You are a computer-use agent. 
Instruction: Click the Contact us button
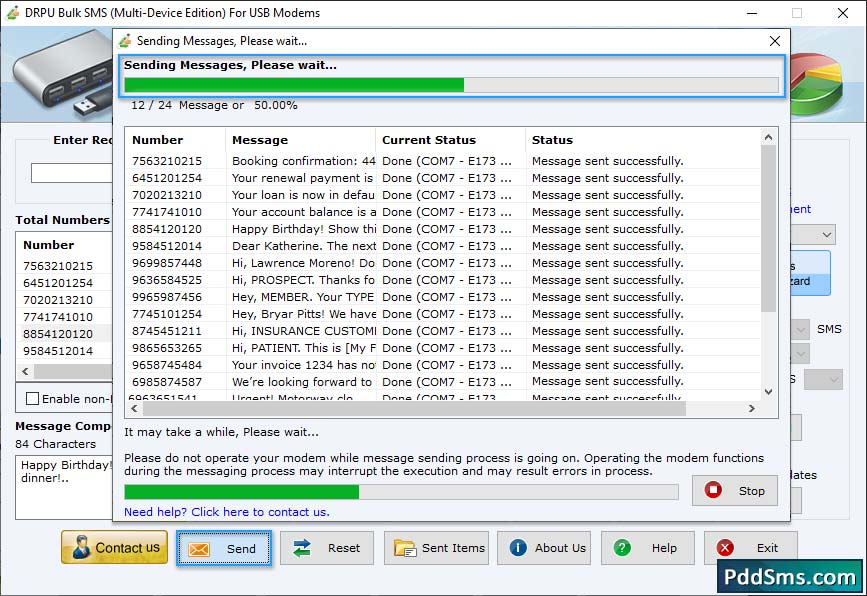click(x=114, y=547)
